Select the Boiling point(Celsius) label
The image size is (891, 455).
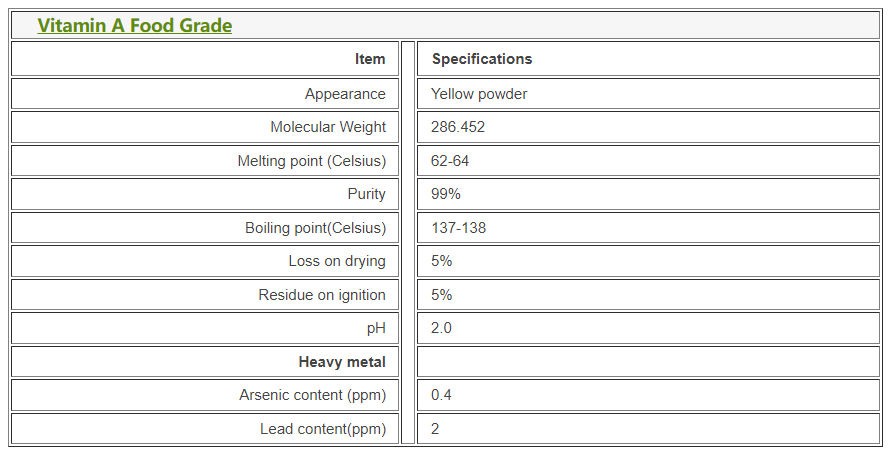[315, 228]
